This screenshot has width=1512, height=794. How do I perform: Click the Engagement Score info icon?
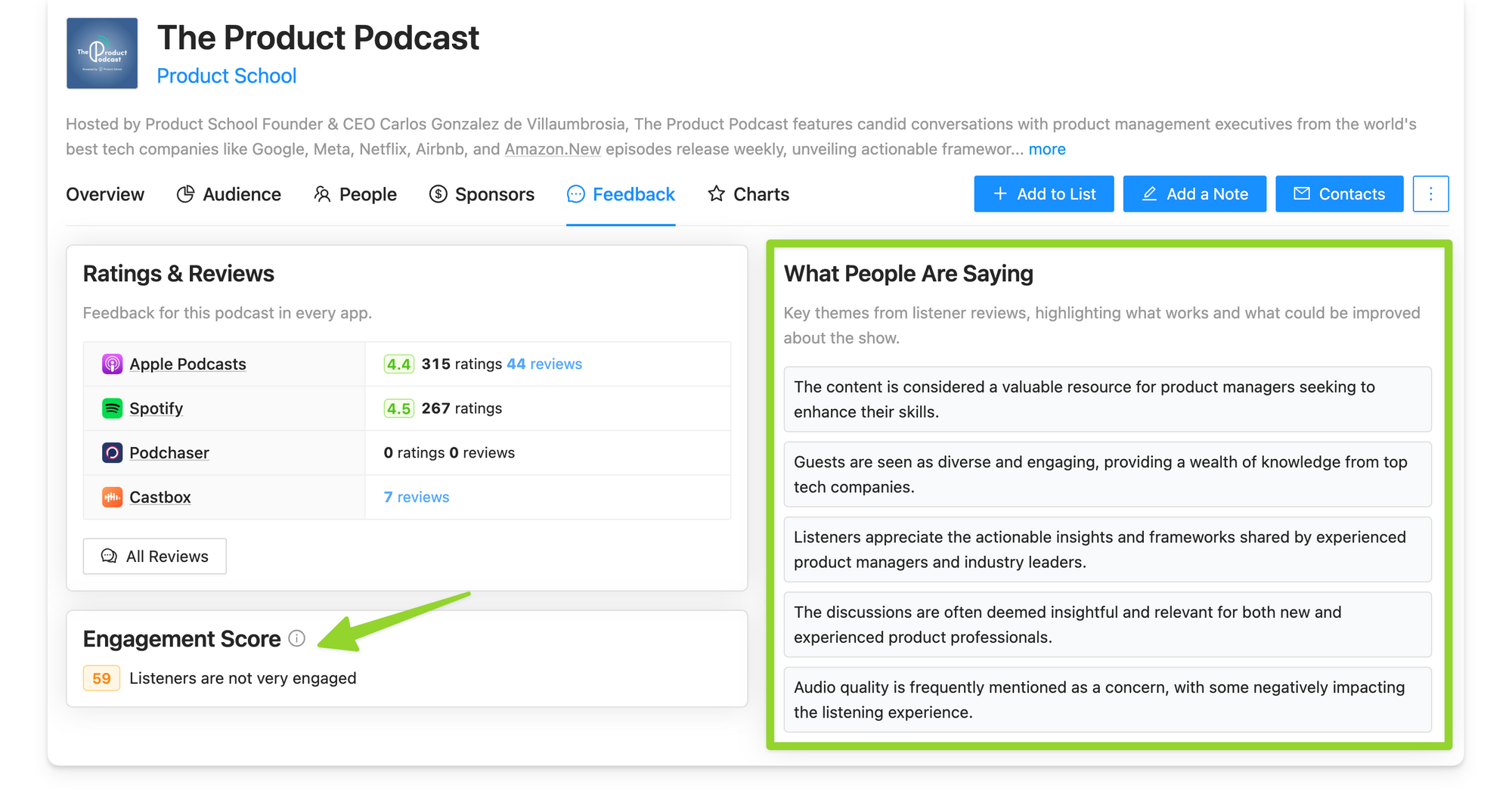[297, 638]
